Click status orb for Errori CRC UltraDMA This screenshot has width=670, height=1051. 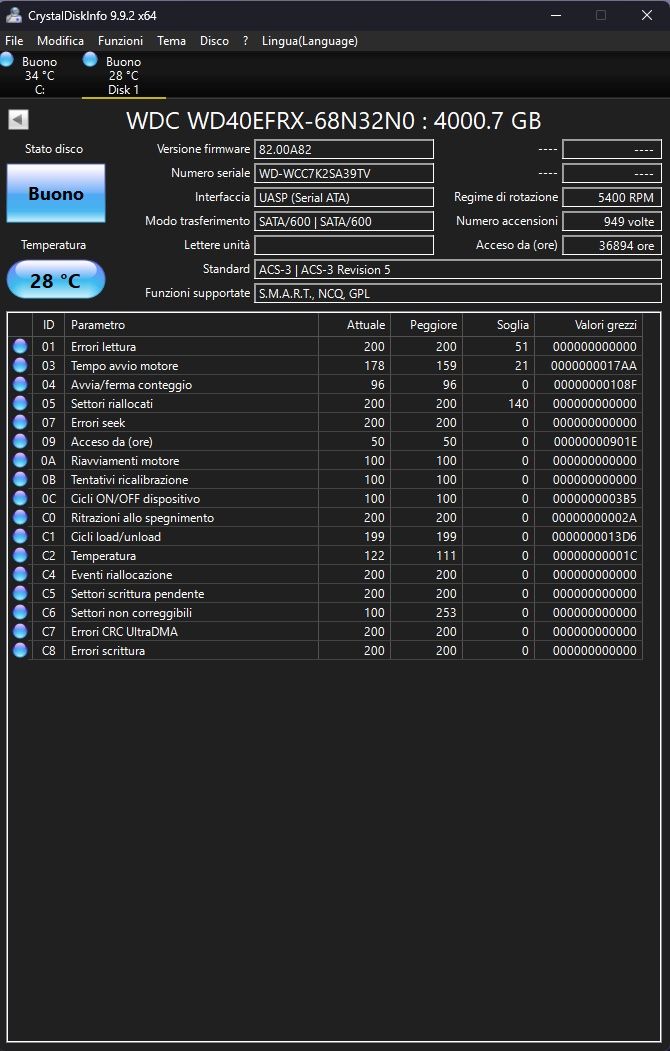(20, 631)
